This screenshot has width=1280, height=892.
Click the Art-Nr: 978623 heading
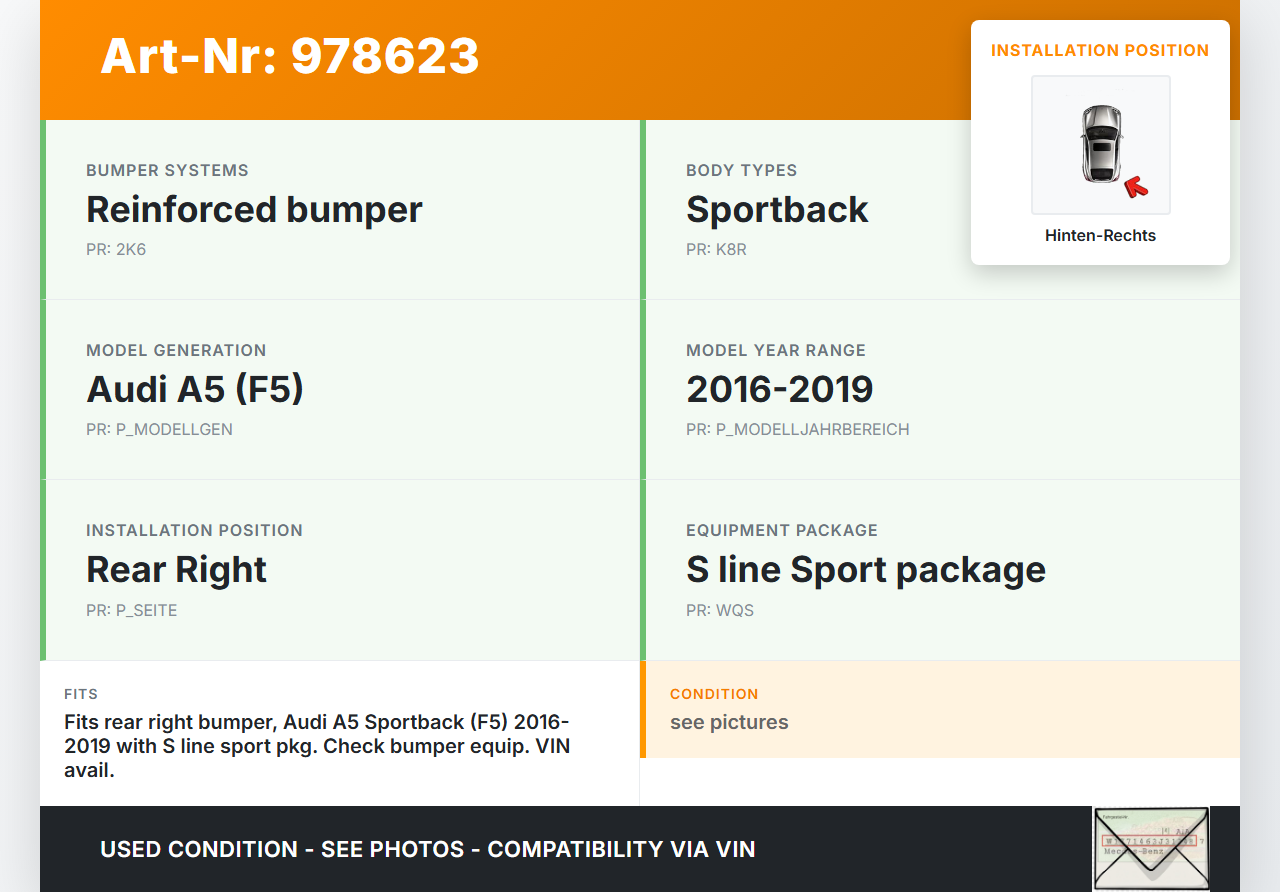pyautogui.click(x=290, y=56)
